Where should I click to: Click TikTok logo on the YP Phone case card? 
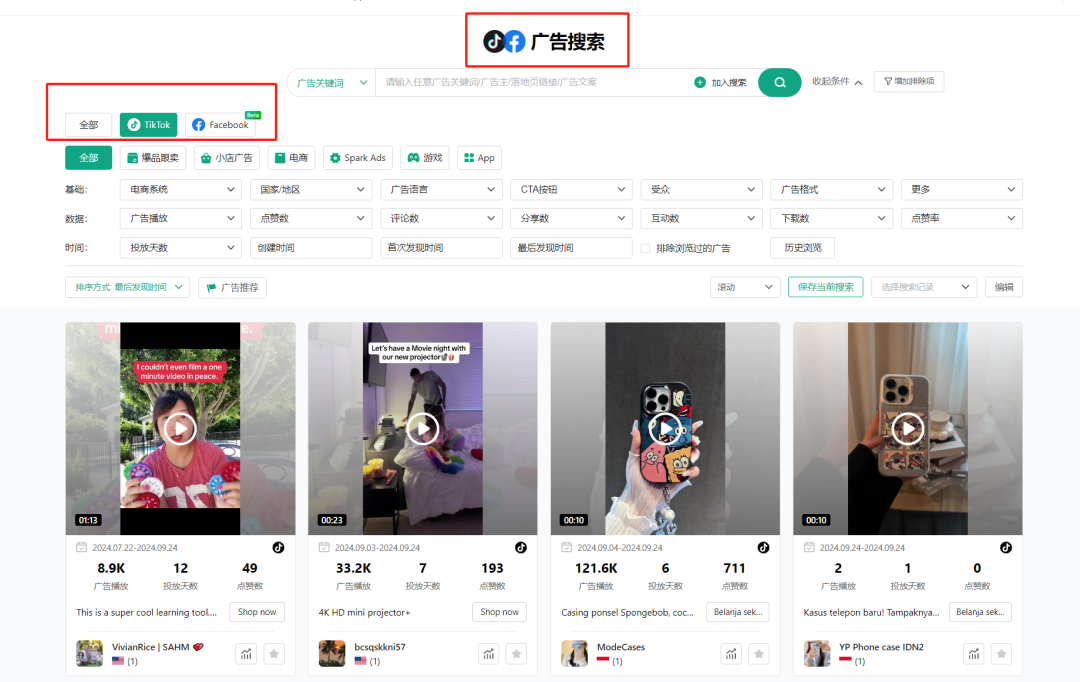point(1006,548)
